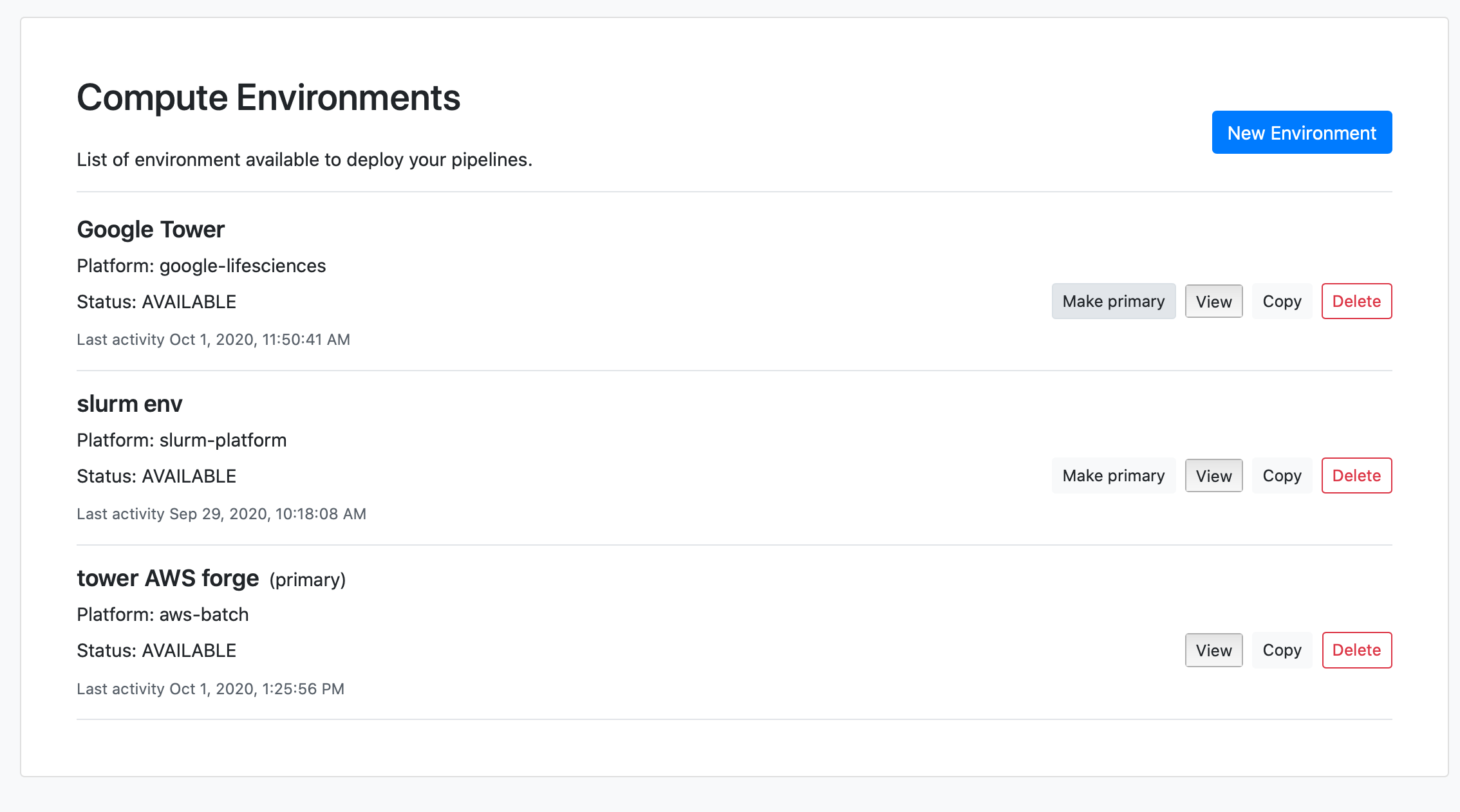Image resolution: width=1460 pixels, height=812 pixels.
Task: View the Google Tower environment
Action: coord(1214,301)
